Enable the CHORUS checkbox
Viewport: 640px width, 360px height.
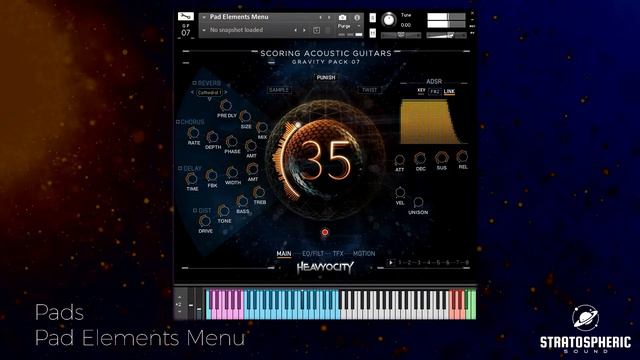click(x=178, y=122)
